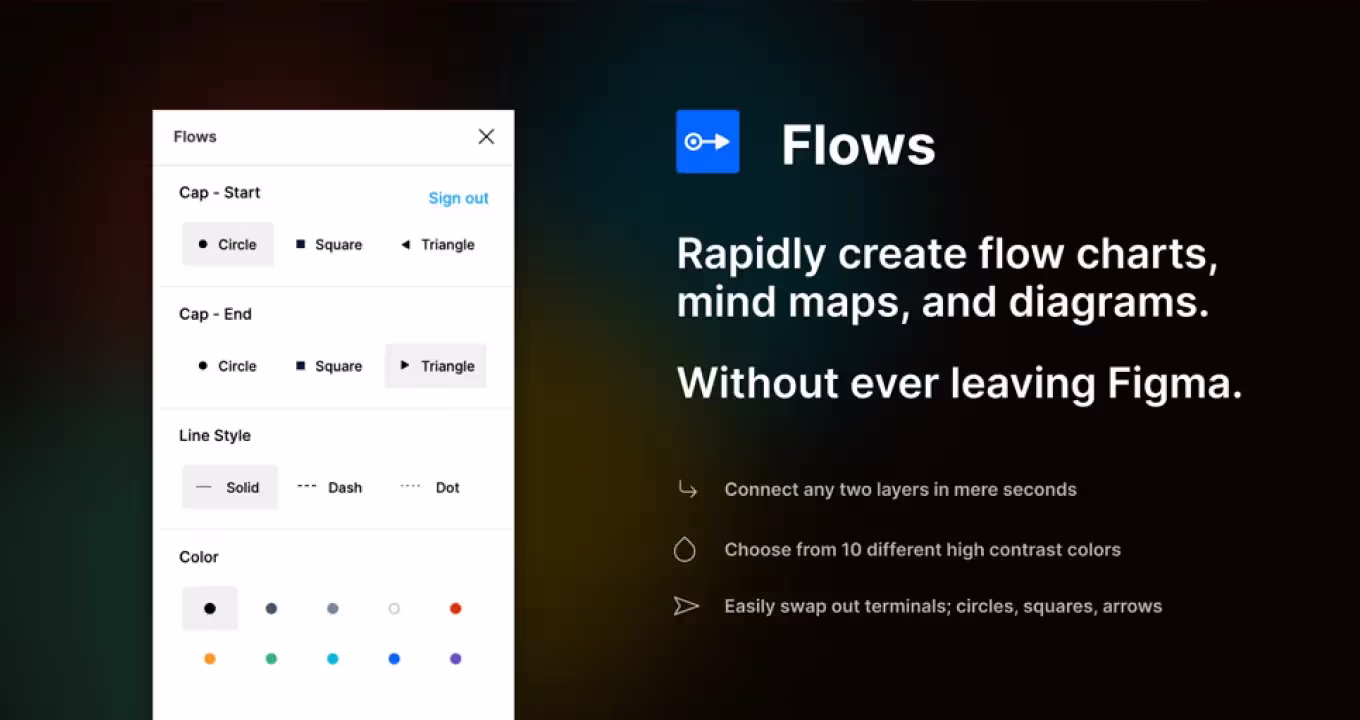Pick the red color swatch
This screenshot has width=1360, height=720.
pos(455,608)
